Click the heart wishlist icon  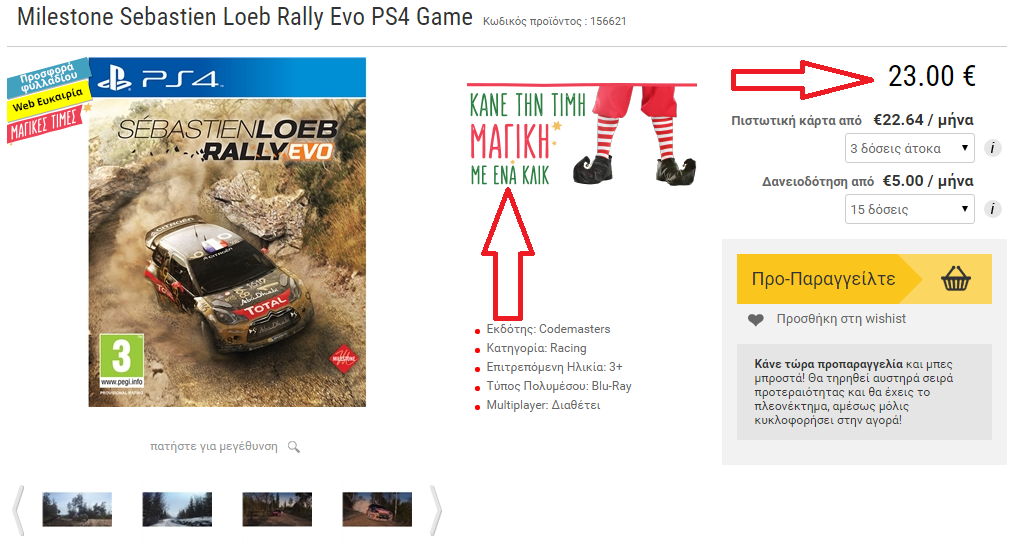coord(755,319)
